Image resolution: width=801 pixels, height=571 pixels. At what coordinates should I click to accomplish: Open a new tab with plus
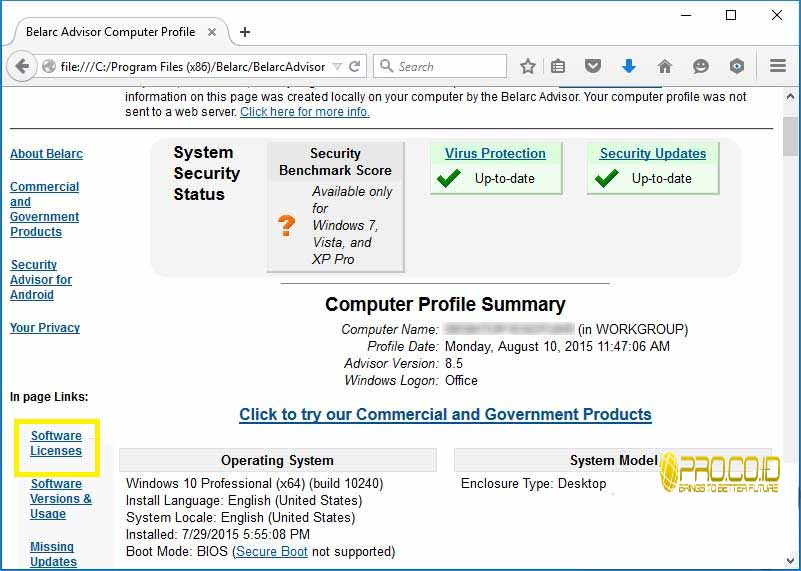(x=245, y=32)
